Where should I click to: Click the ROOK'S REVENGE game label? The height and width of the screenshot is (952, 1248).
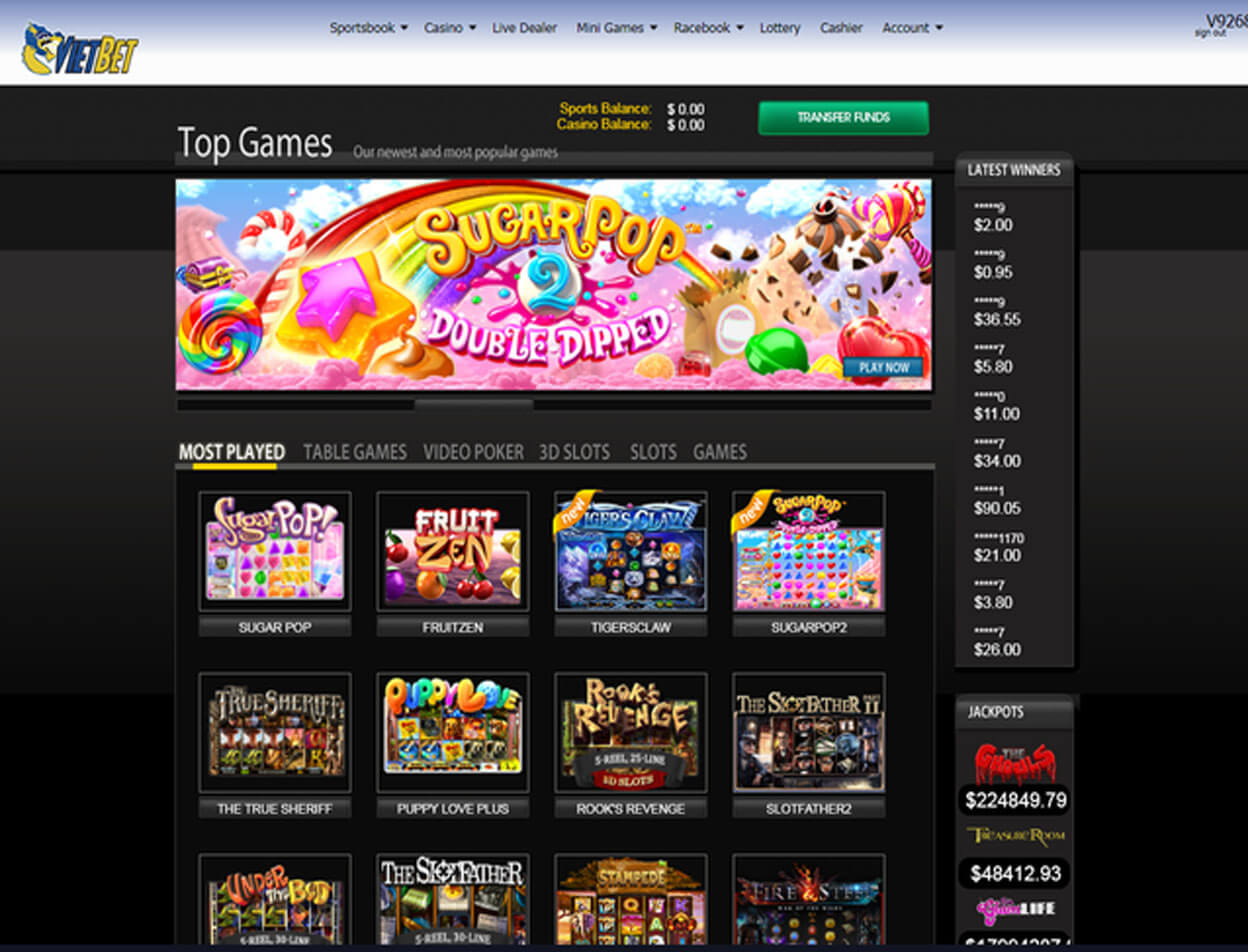631,808
